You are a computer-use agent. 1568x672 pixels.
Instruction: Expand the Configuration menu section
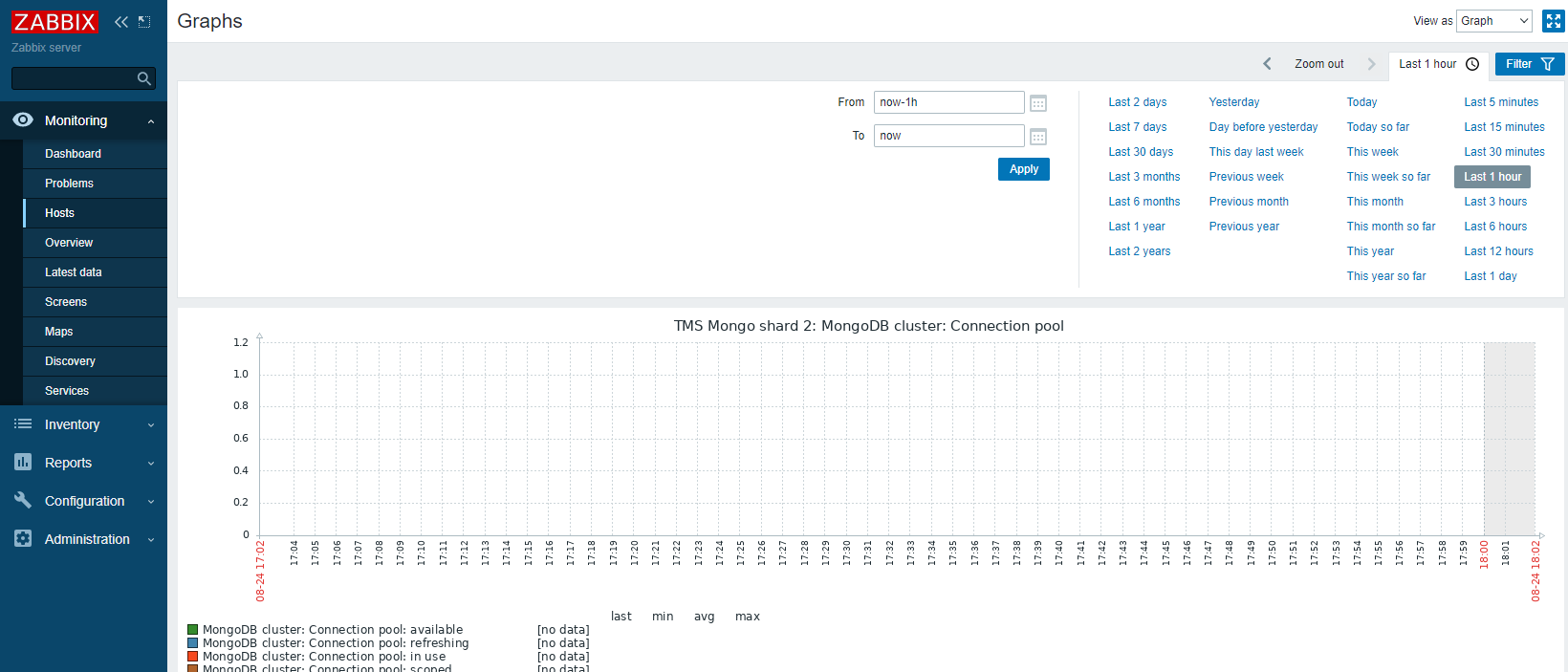83,501
